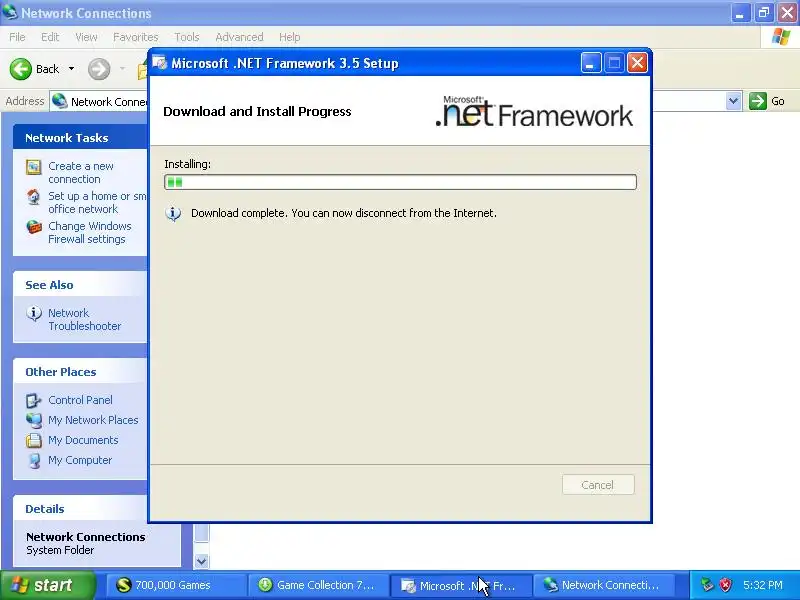Click the green Back arrow icon
Viewport: 800px width, 600px height.
click(x=21, y=69)
